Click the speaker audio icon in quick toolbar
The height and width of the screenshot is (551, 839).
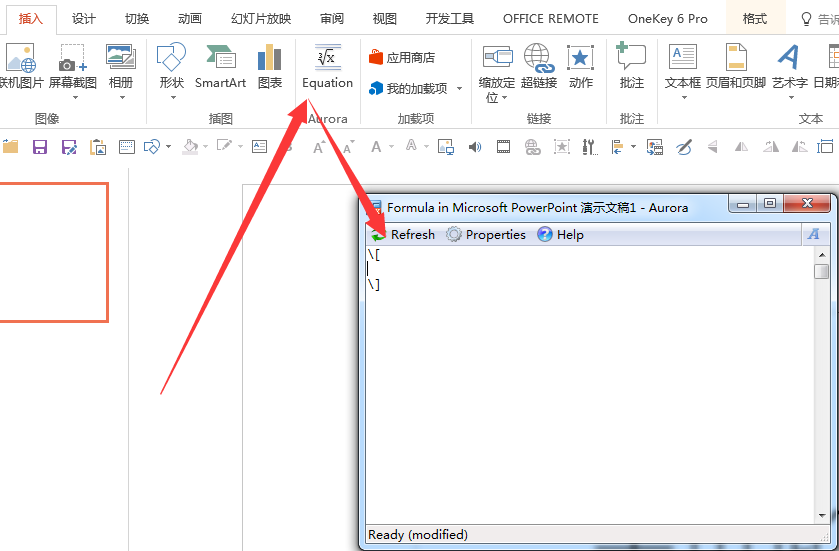[x=475, y=147]
